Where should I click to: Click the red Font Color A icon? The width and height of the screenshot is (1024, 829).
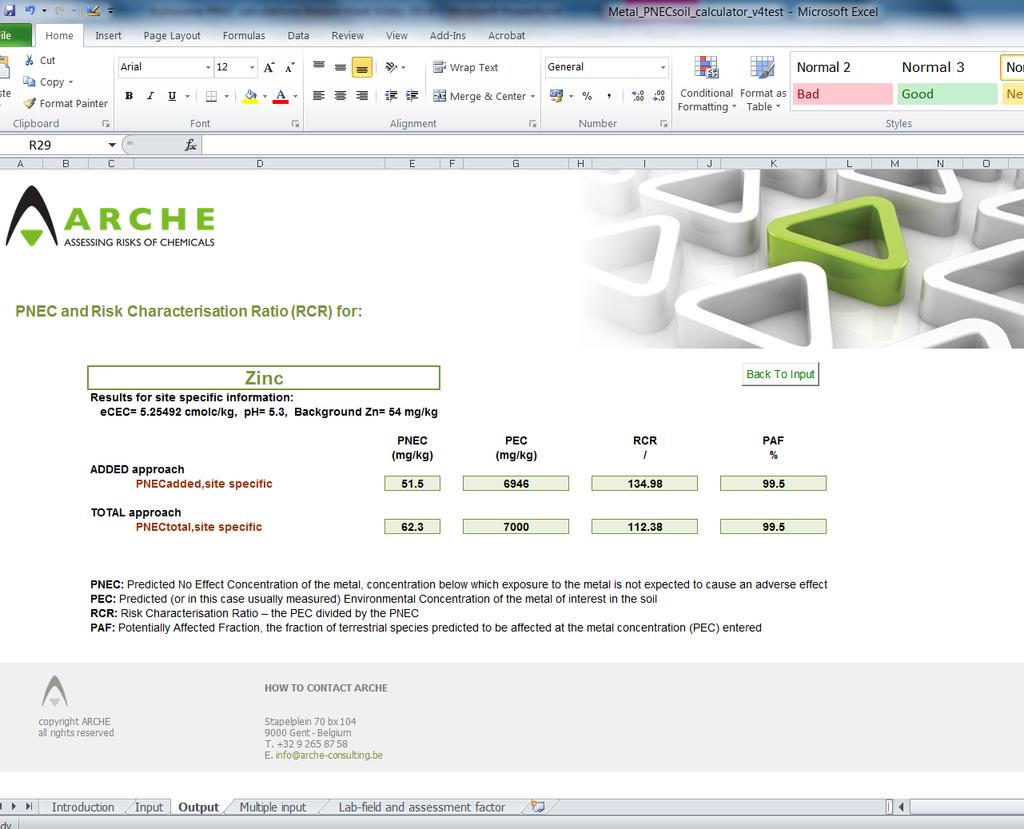click(281, 96)
